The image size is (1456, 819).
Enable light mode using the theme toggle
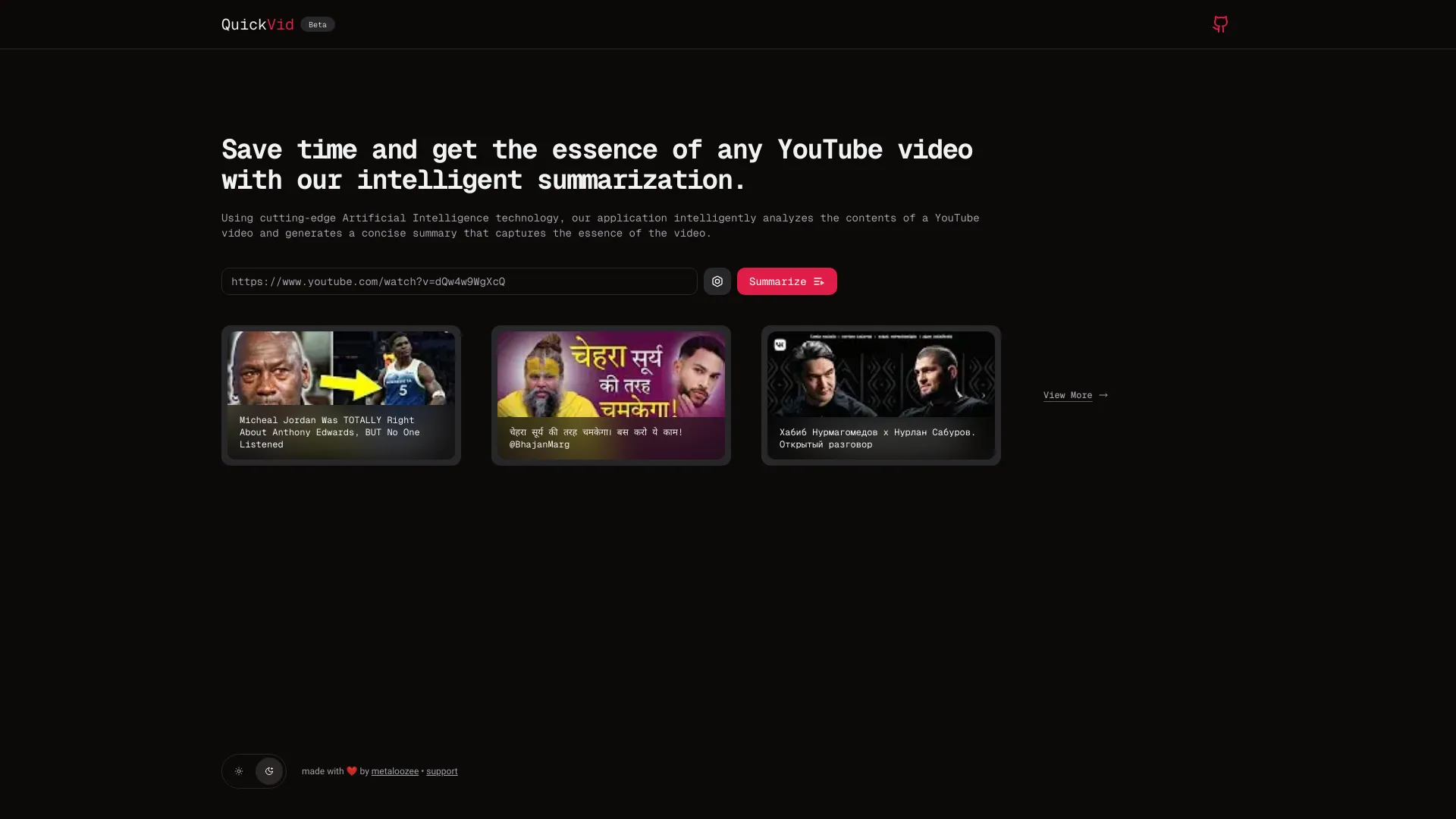coord(239,770)
